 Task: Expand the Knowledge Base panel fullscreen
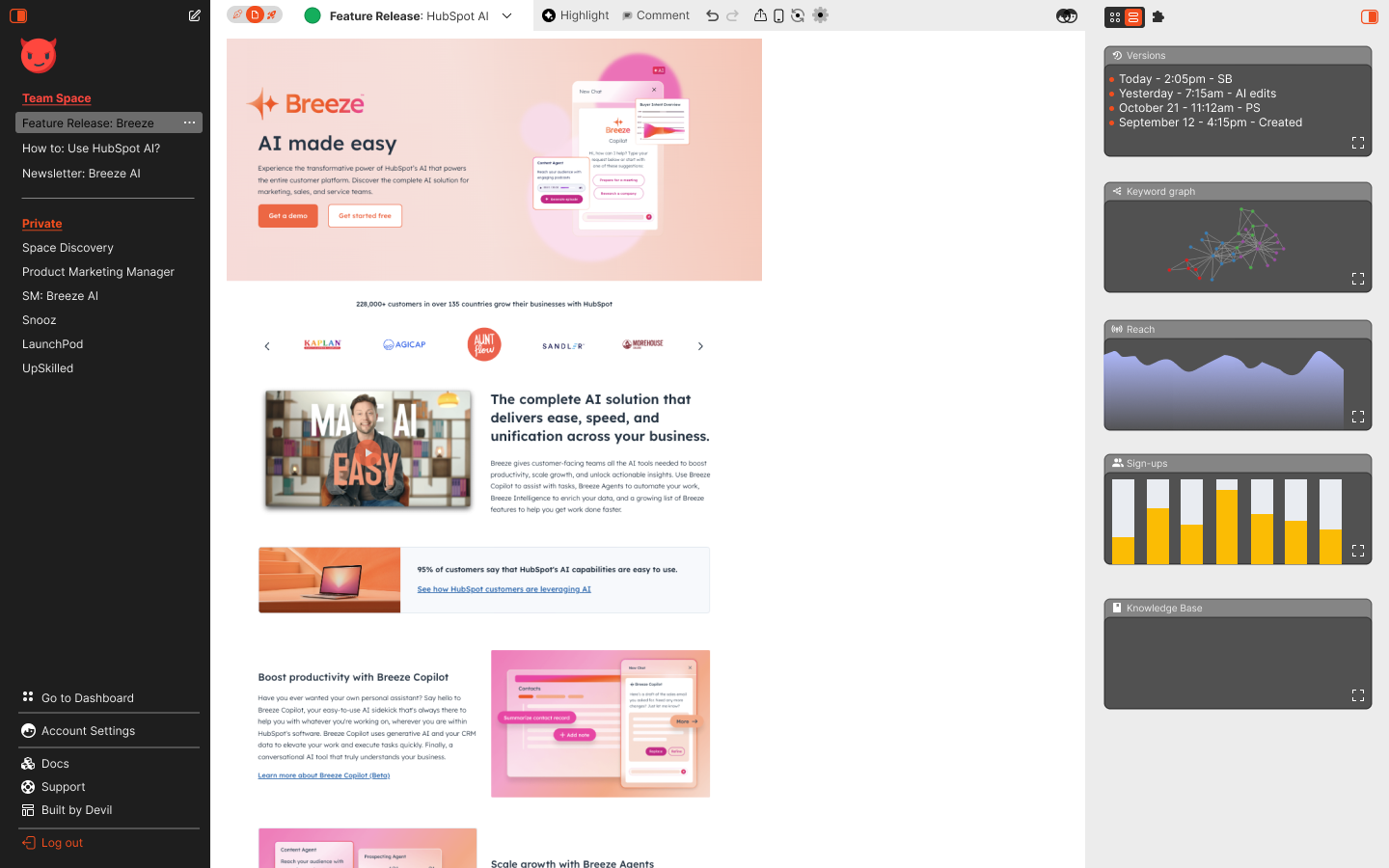pos(1358,695)
